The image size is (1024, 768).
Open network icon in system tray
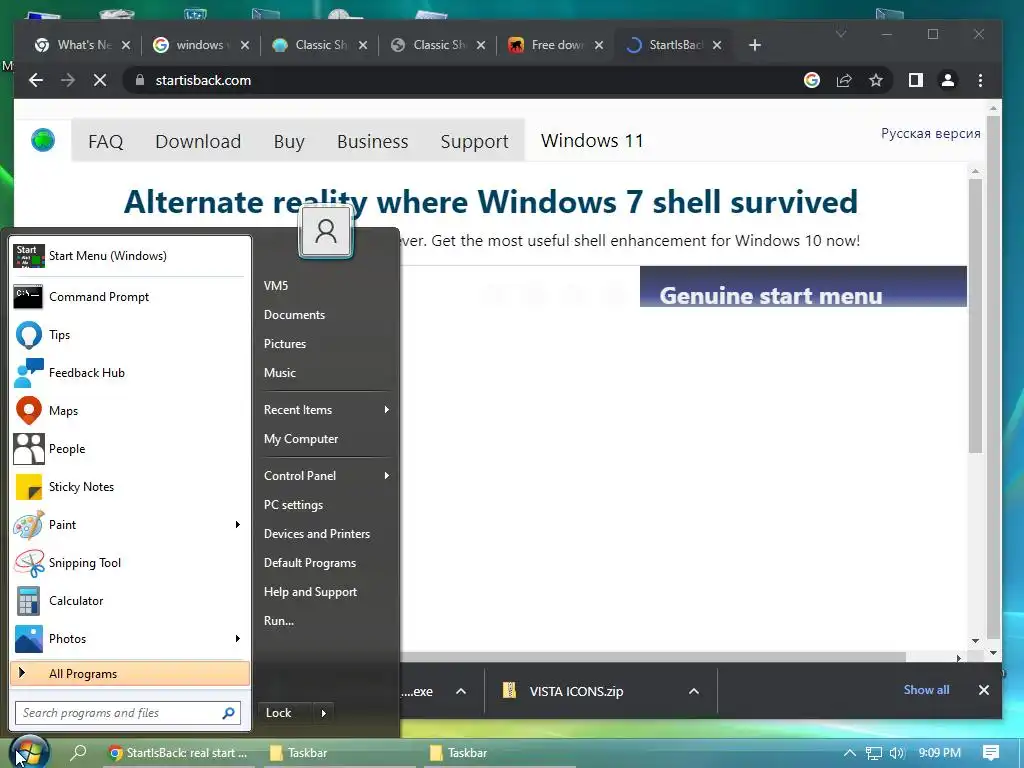(873, 753)
